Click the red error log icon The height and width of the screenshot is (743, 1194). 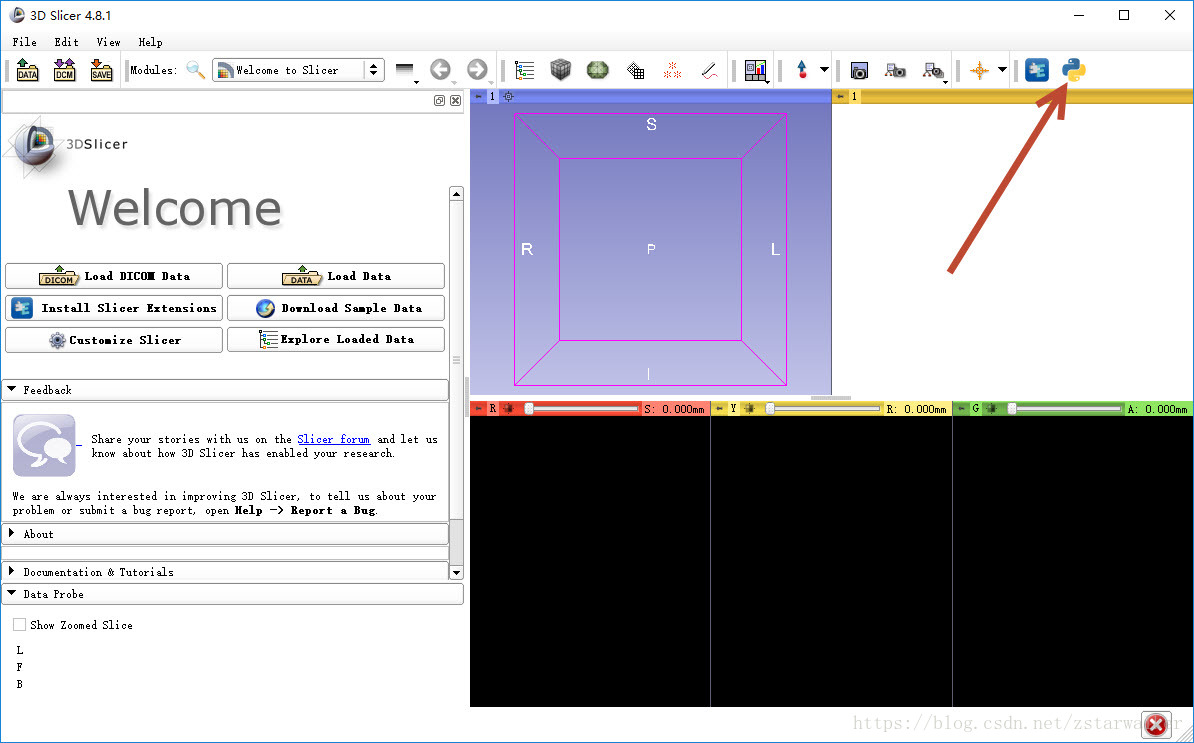click(1156, 724)
